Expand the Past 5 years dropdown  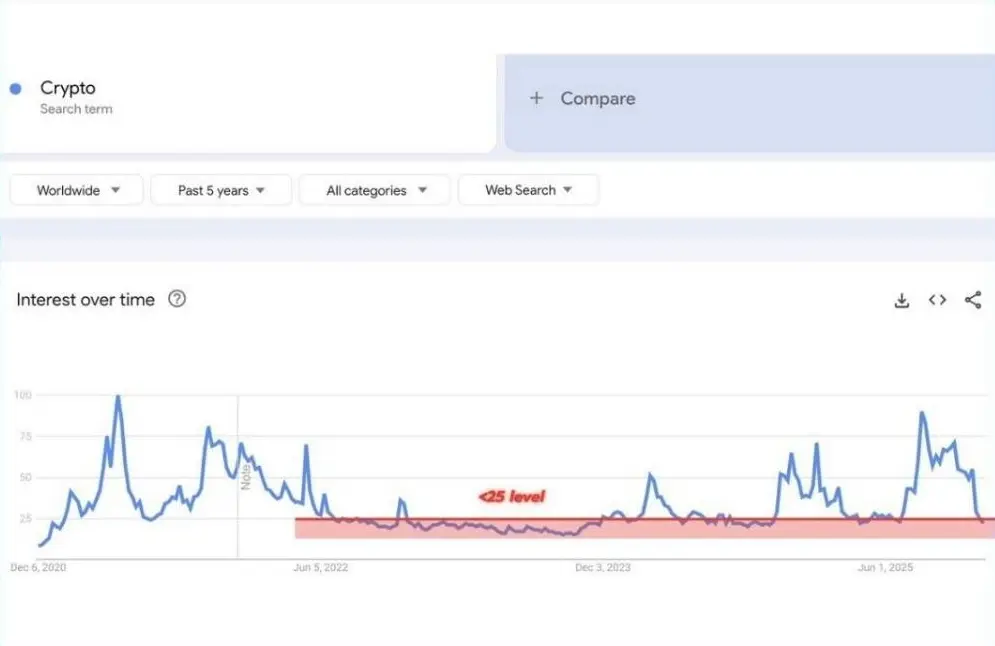(x=221, y=190)
